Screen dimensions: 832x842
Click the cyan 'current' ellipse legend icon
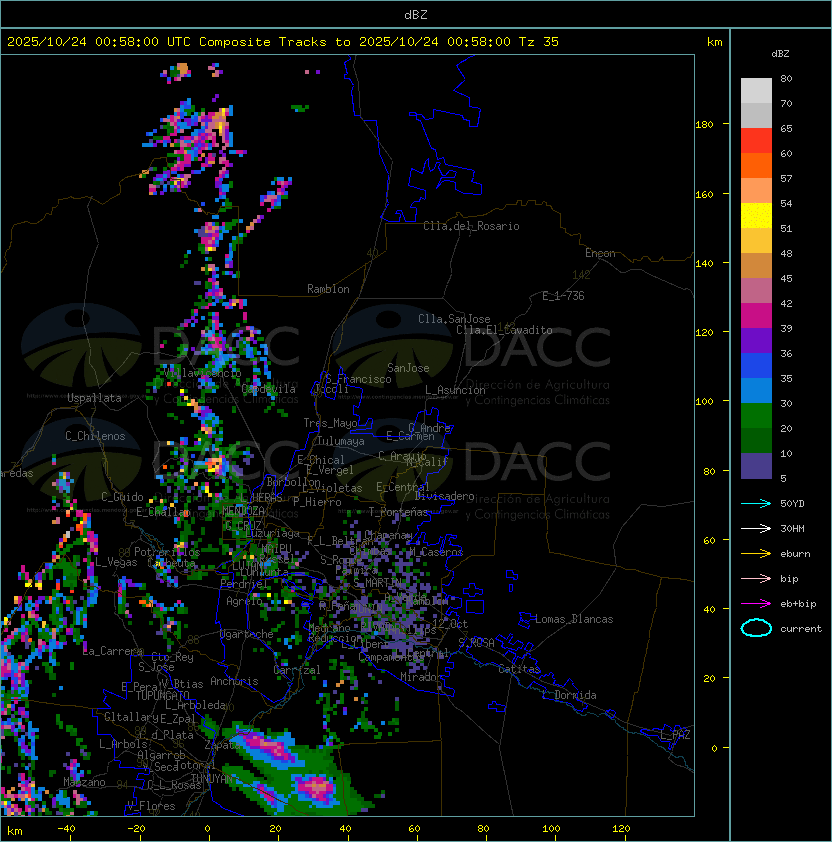pos(756,628)
